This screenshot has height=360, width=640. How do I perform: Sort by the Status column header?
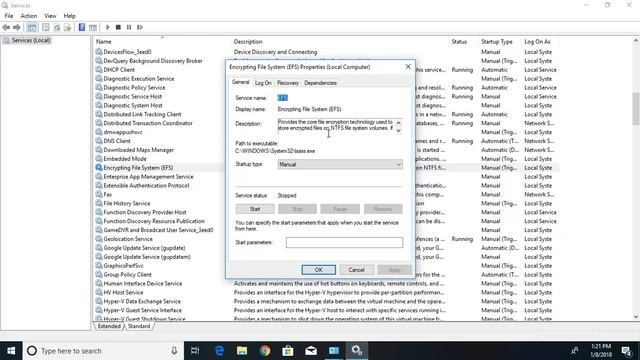[x=463, y=42]
